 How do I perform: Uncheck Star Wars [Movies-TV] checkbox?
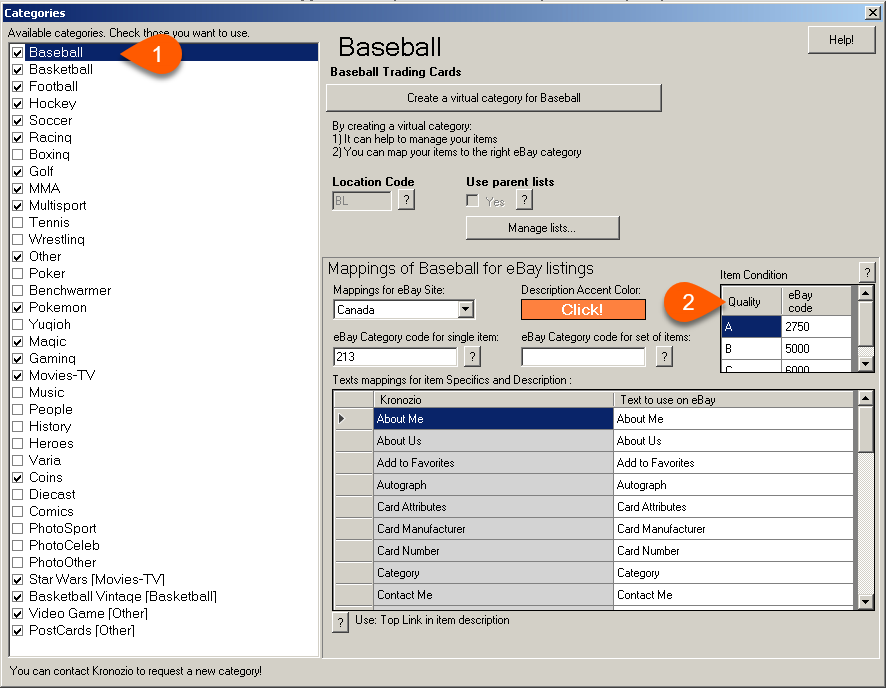(18, 580)
